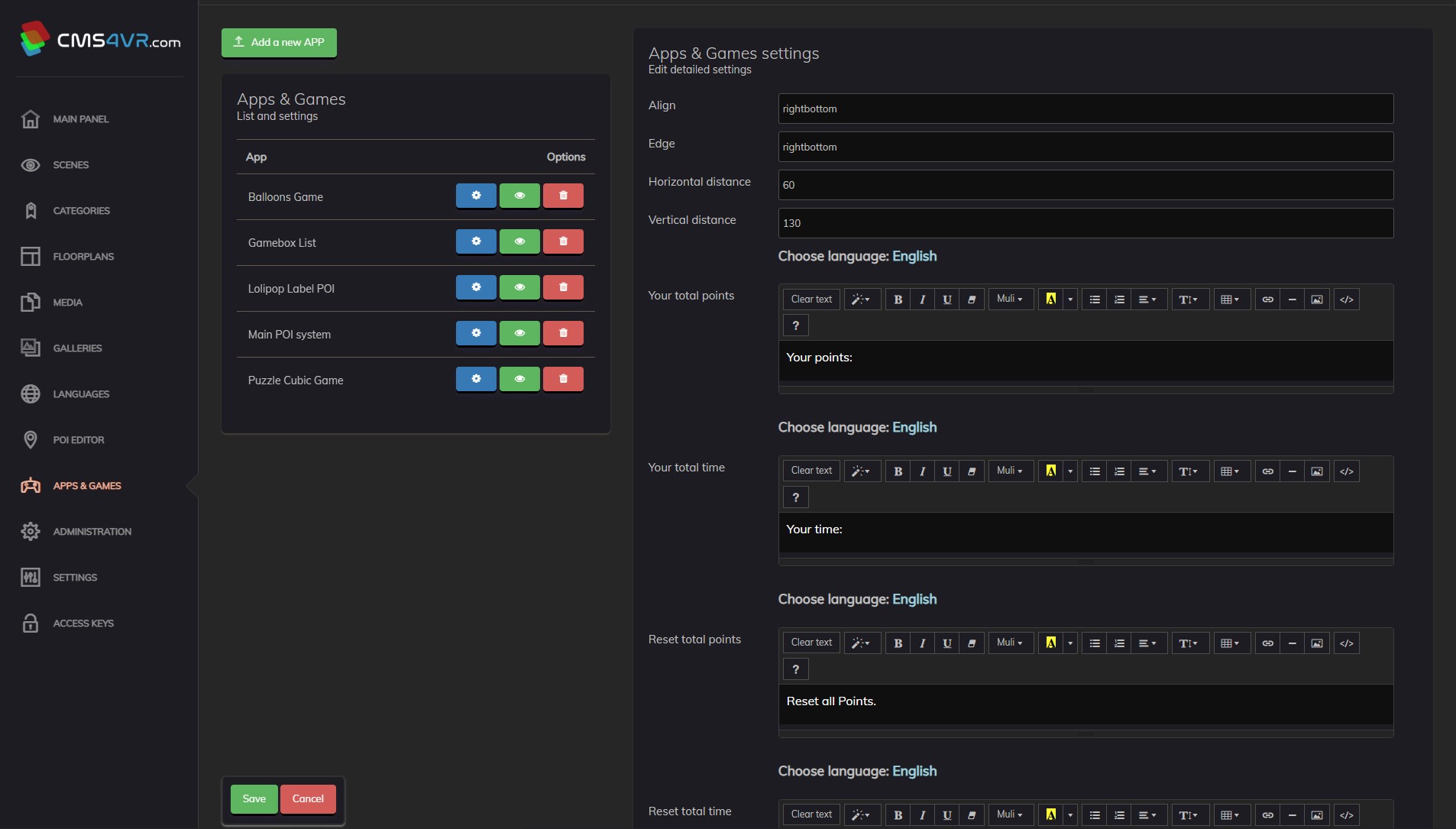Toggle bold in Your total points editor
The image size is (1456, 829).
[898, 300]
